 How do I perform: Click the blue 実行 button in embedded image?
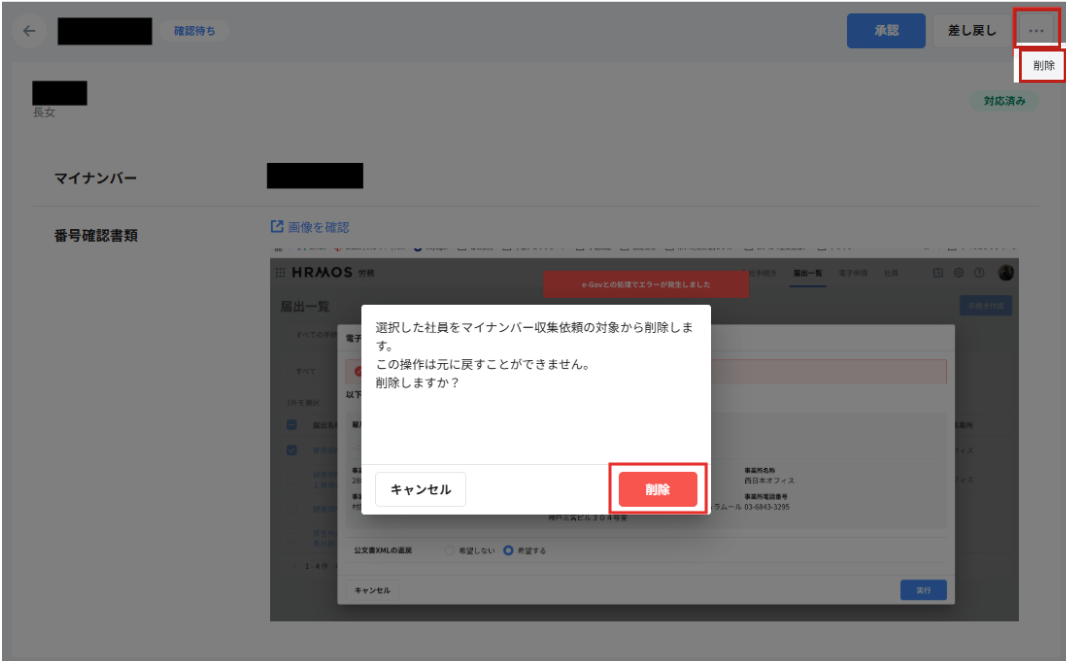click(x=922, y=590)
